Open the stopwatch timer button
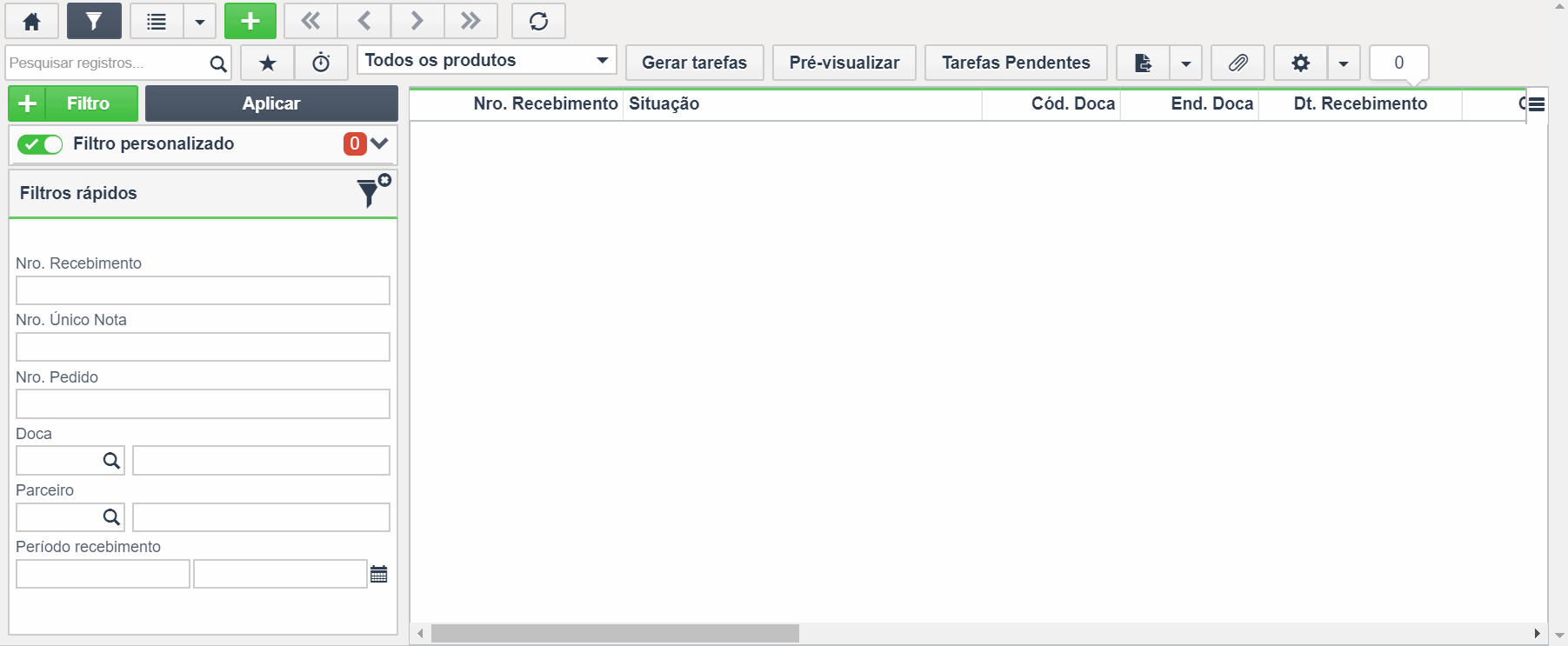The height and width of the screenshot is (646, 1568). [321, 63]
